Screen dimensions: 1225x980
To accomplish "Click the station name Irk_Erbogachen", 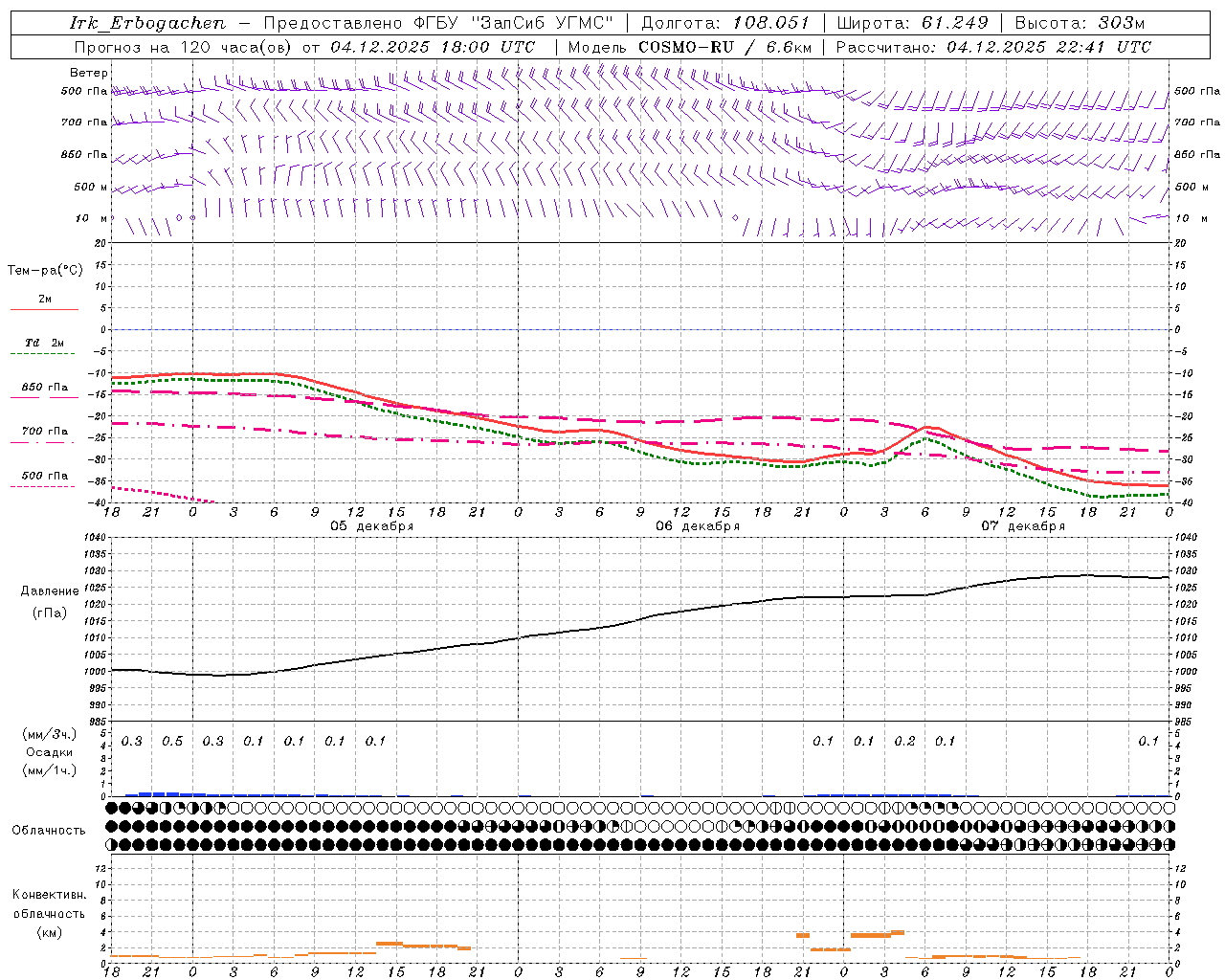I will point(147,23).
